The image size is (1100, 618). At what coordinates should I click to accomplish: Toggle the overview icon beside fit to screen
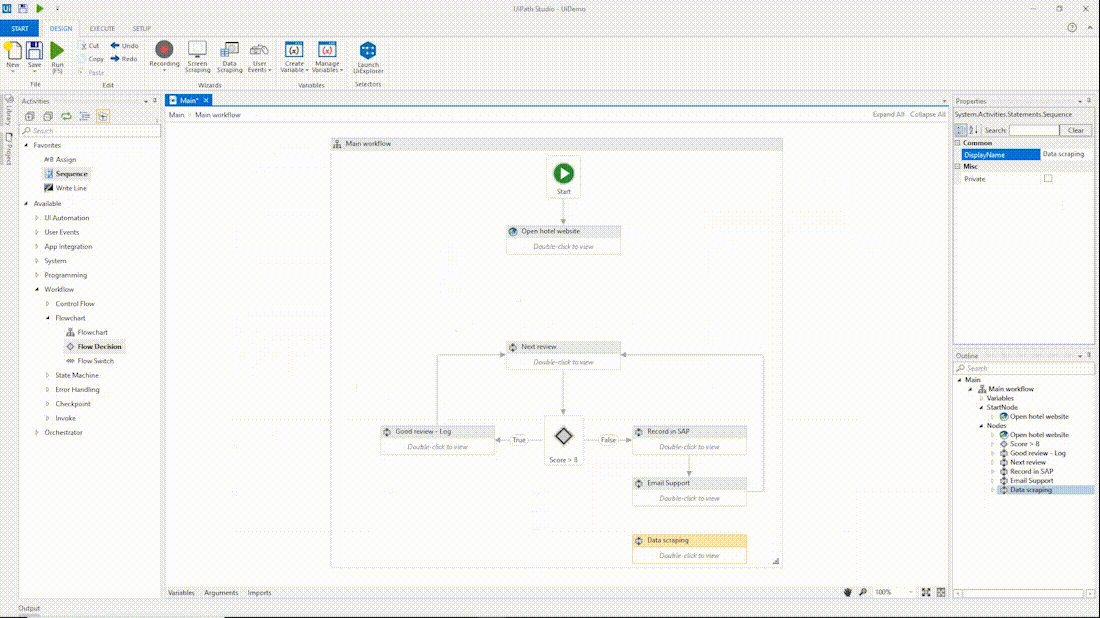pos(941,592)
